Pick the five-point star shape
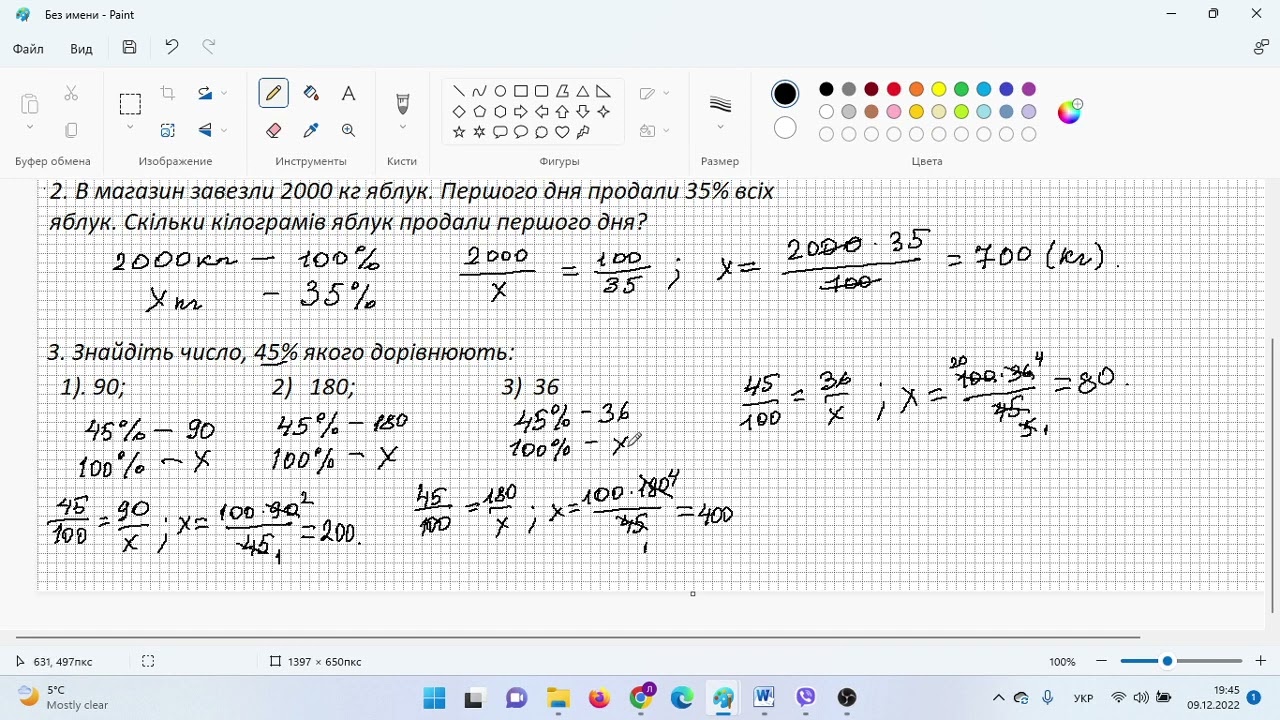 (x=459, y=132)
